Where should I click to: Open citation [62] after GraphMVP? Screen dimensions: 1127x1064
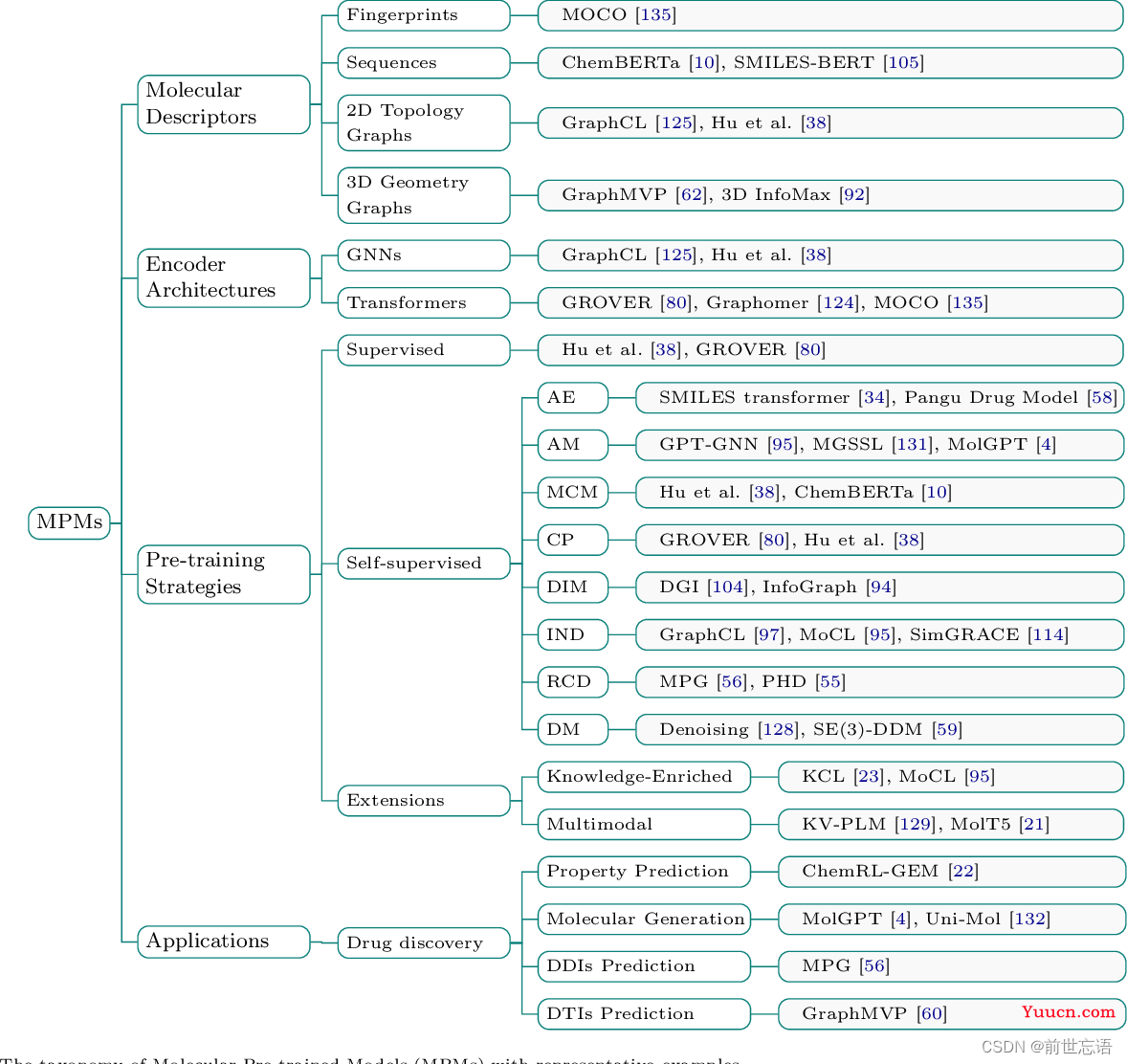coord(692,195)
